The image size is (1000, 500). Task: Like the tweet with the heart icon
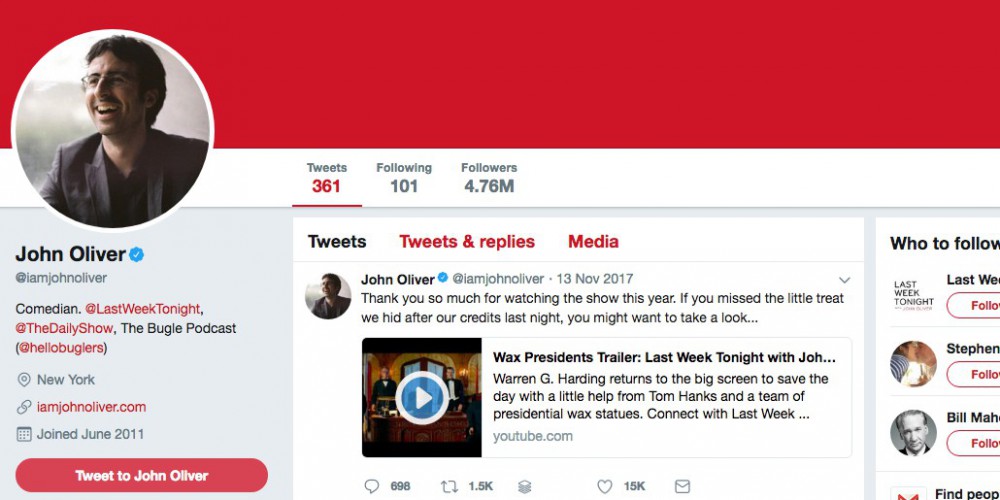604,487
